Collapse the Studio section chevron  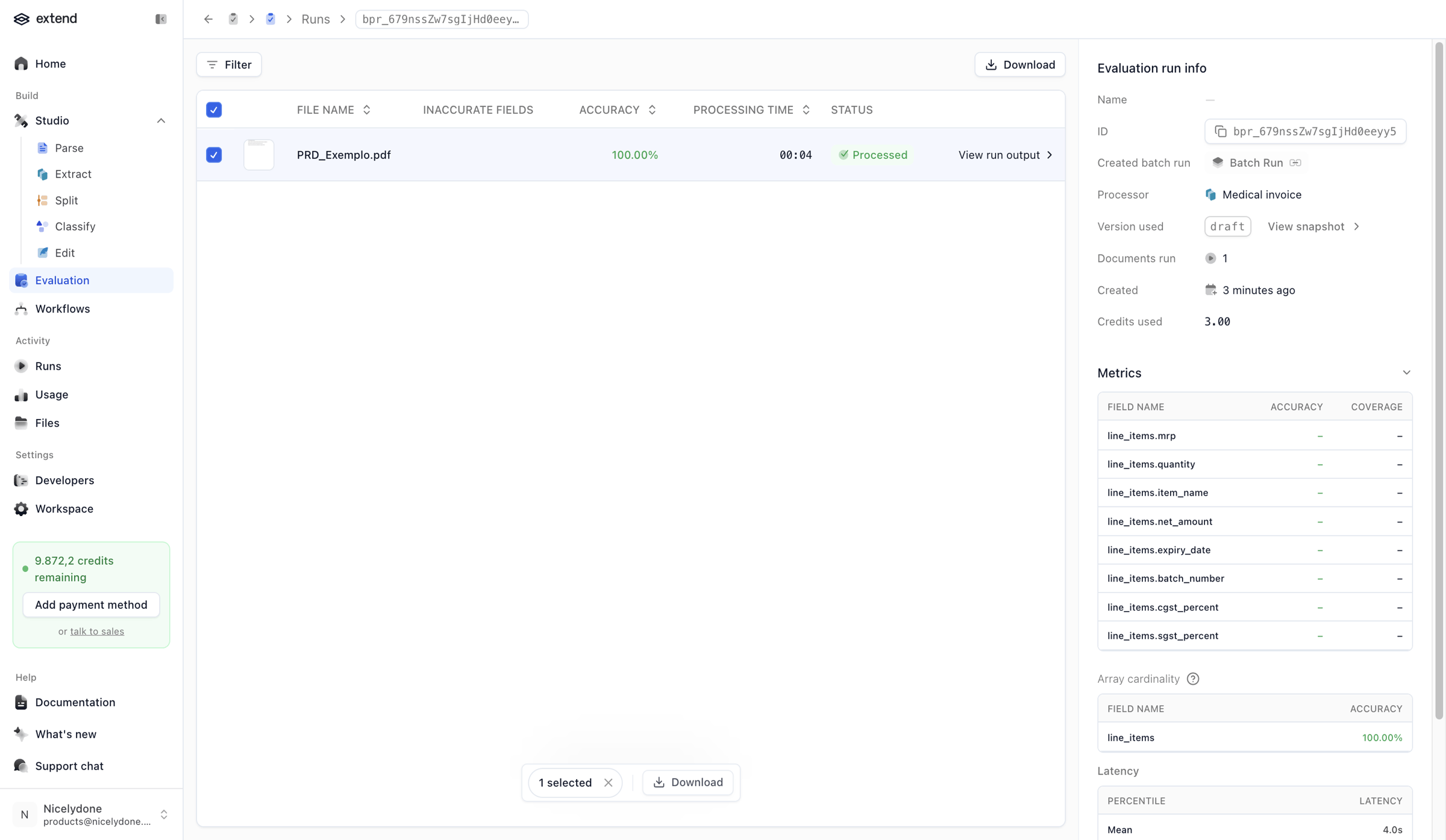point(161,120)
